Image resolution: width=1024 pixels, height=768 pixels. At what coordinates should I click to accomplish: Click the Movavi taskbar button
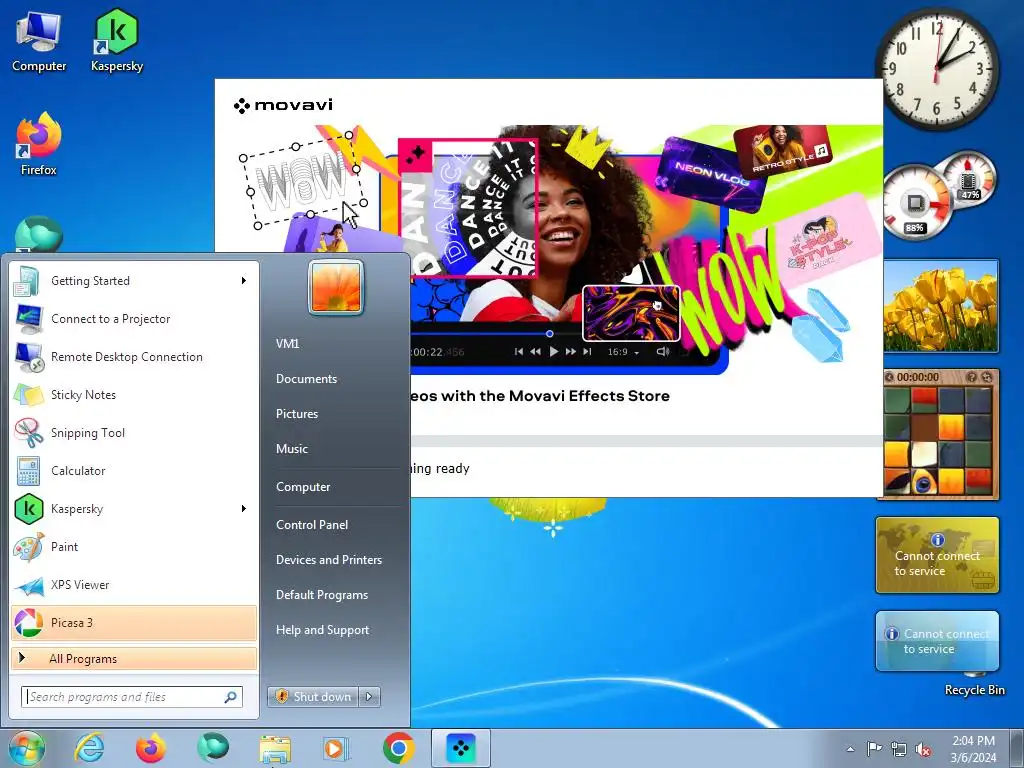[461, 748]
